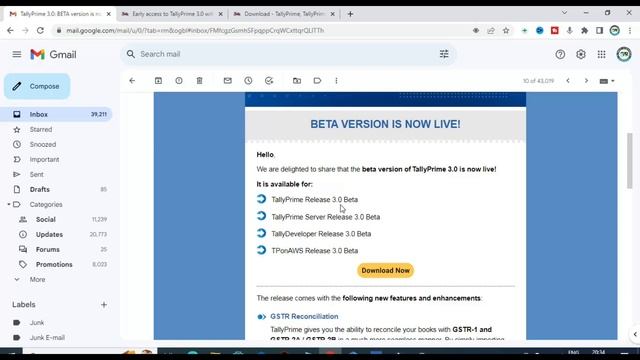Open the browser extensions puzzle icon
Image resolution: width=640 pixels, height=360 pixels.
point(584,31)
